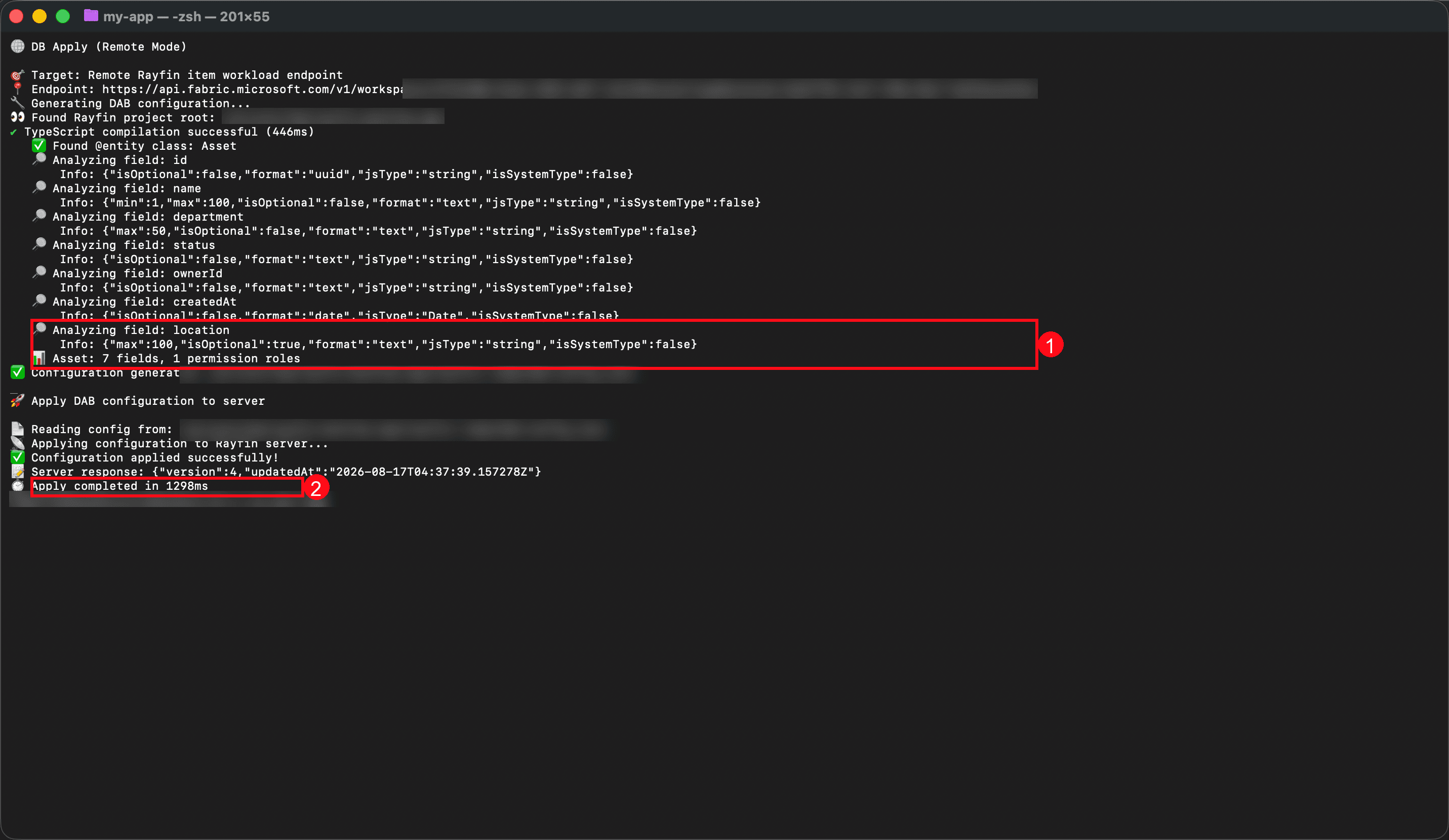Click the memo icon beside 'Server response:'
The height and width of the screenshot is (840, 1449).
pyautogui.click(x=18, y=472)
